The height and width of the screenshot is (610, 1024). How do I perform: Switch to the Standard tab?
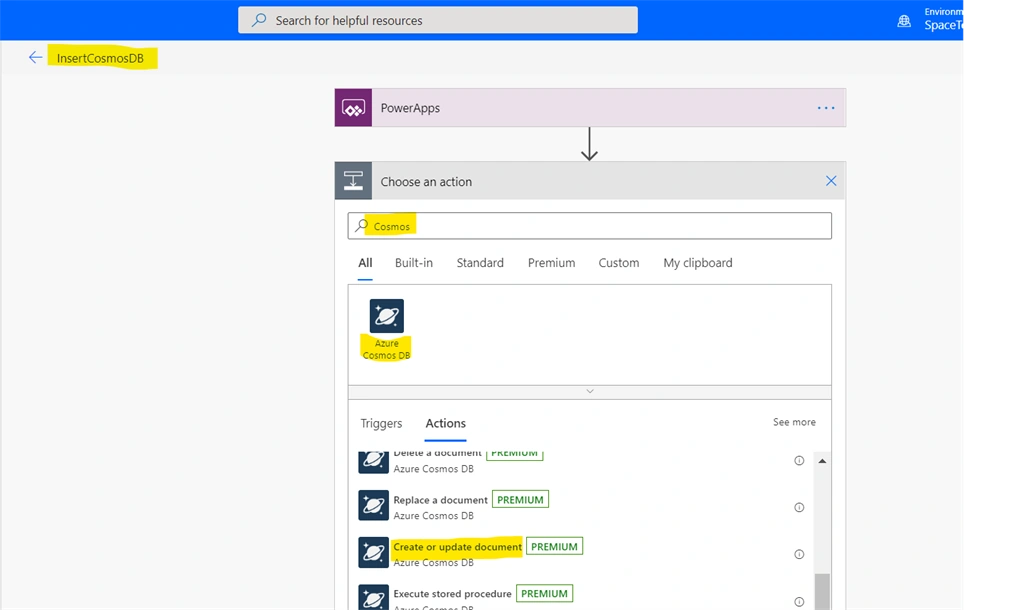[480, 263]
